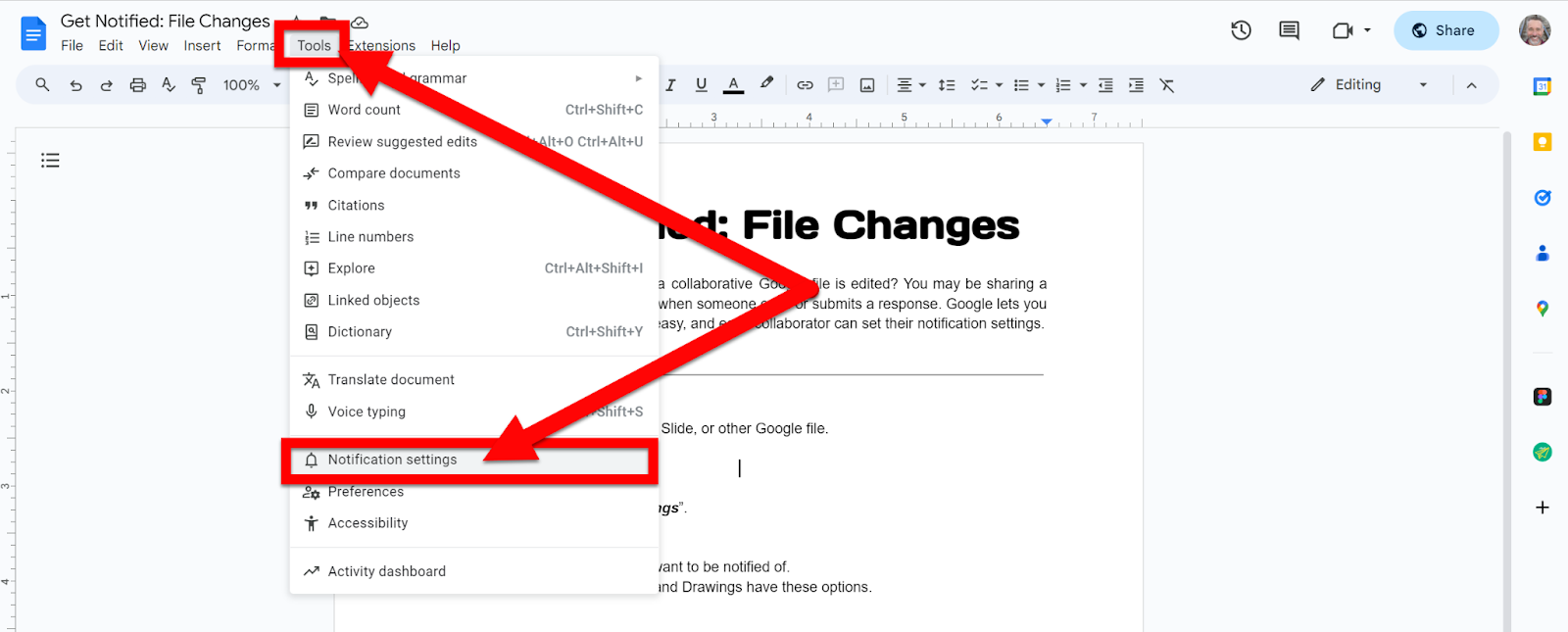Open the user account avatar
Image resolution: width=1568 pixels, height=632 pixels.
(x=1535, y=30)
